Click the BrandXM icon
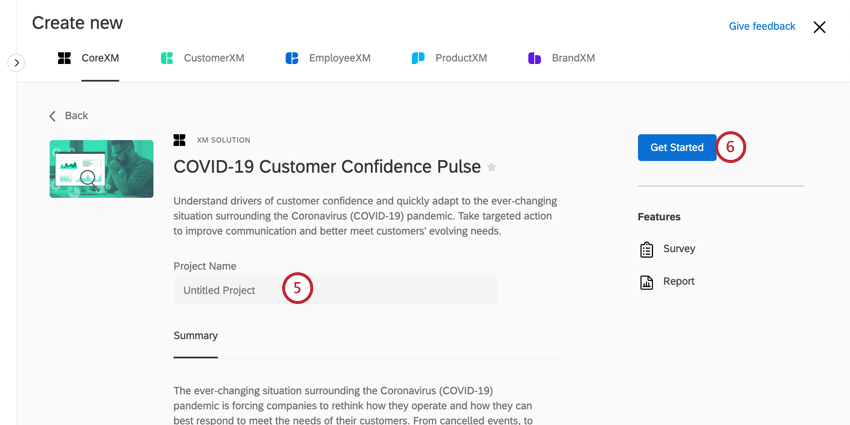Image resolution: width=850 pixels, height=425 pixels. pos(535,58)
